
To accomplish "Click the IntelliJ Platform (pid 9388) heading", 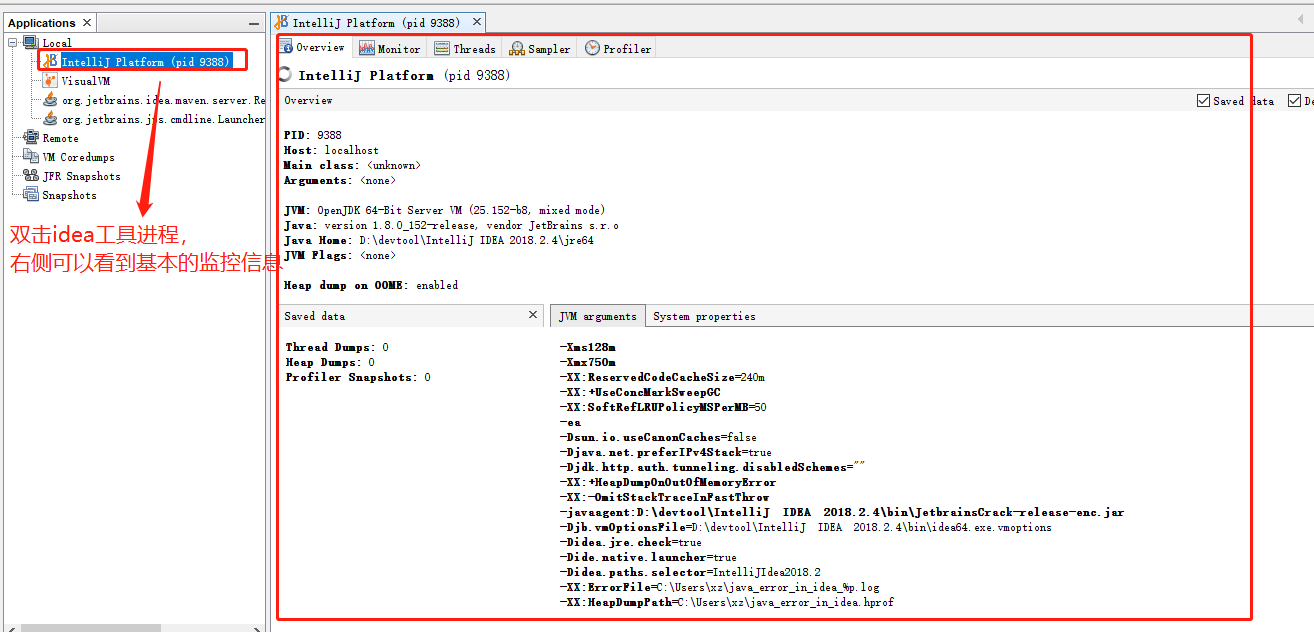I will [x=403, y=75].
